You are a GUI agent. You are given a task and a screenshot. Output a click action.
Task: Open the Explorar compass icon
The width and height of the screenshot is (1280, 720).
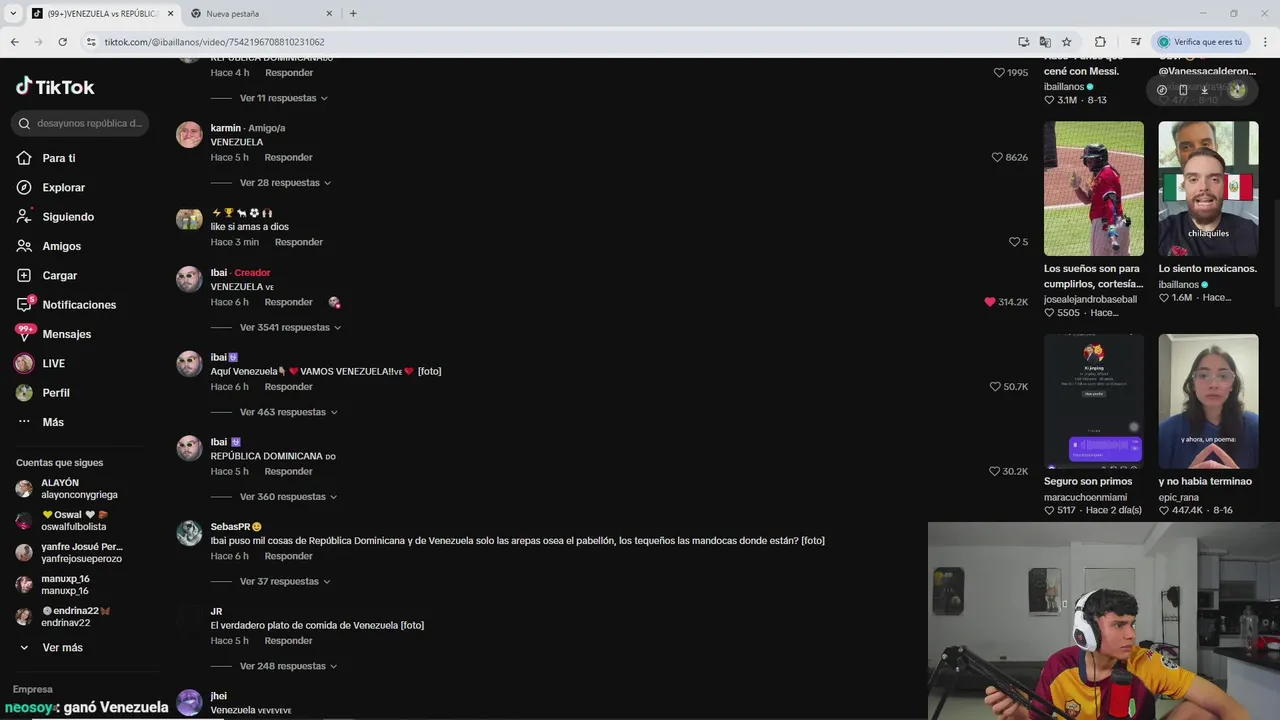click(x=24, y=187)
